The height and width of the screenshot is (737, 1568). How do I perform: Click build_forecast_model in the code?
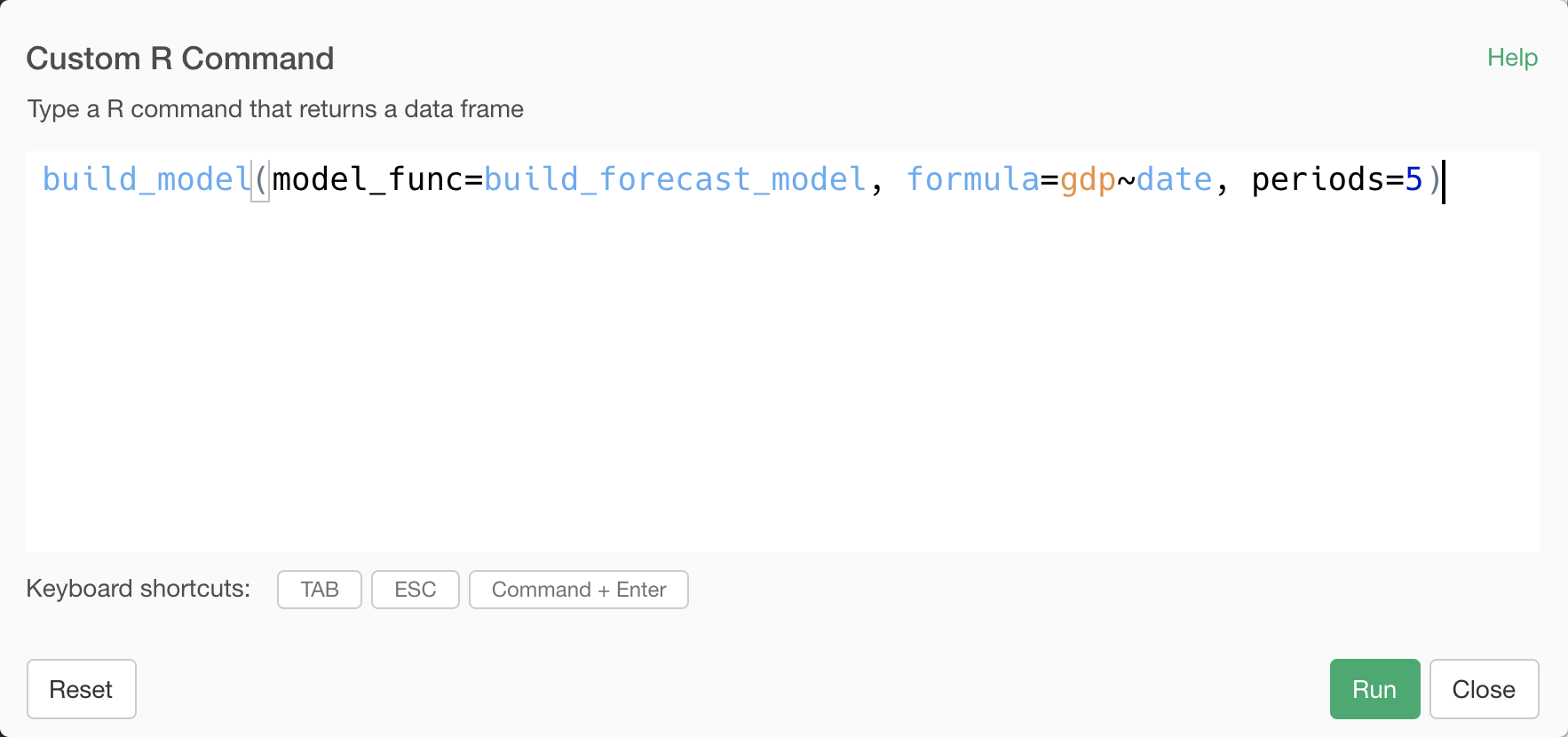click(x=675, y=179)
